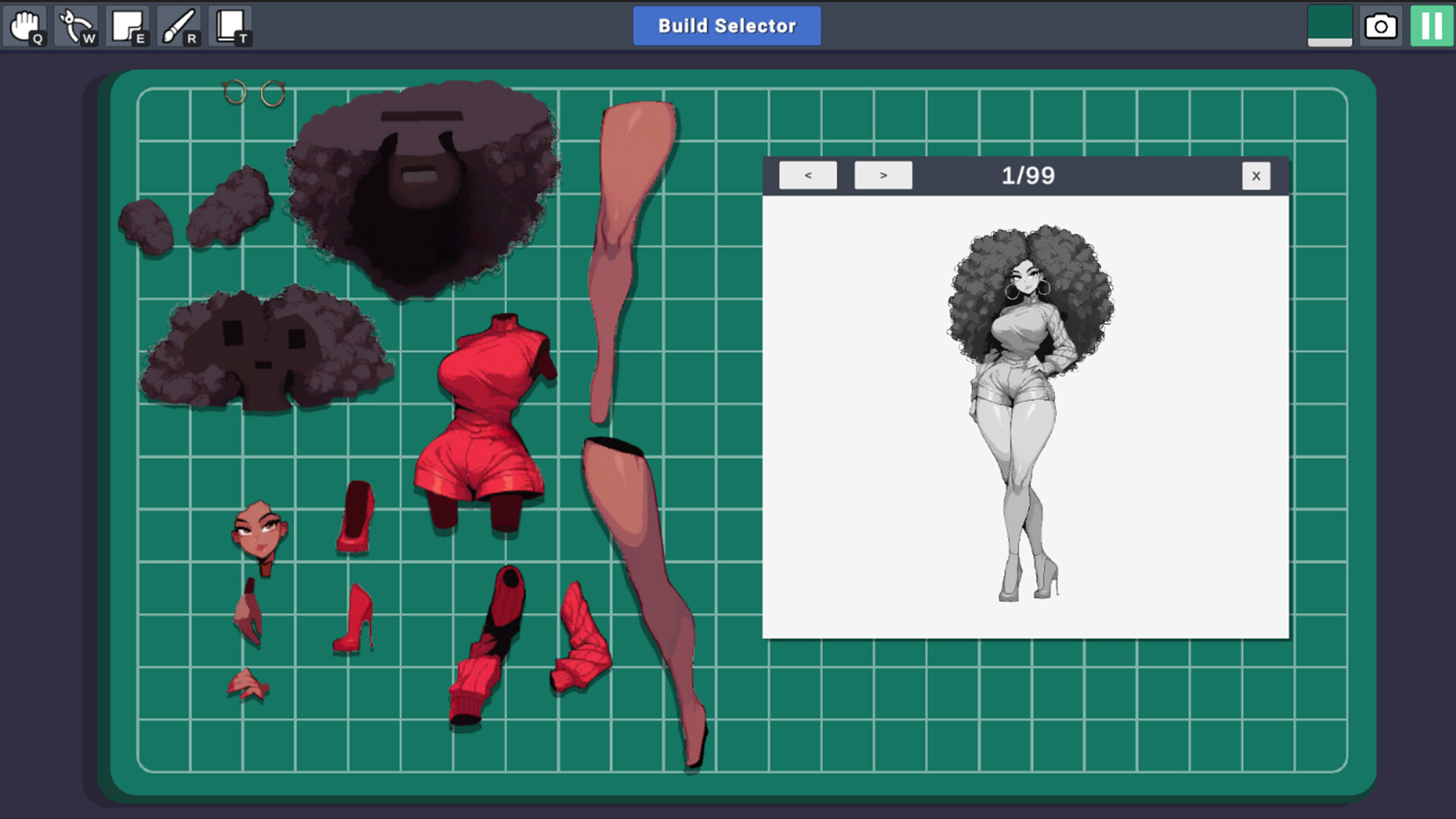This screenshot has height=819, width=1456.
Task: Pause the game with the pause button
Action: click(x=1430, y=25)
